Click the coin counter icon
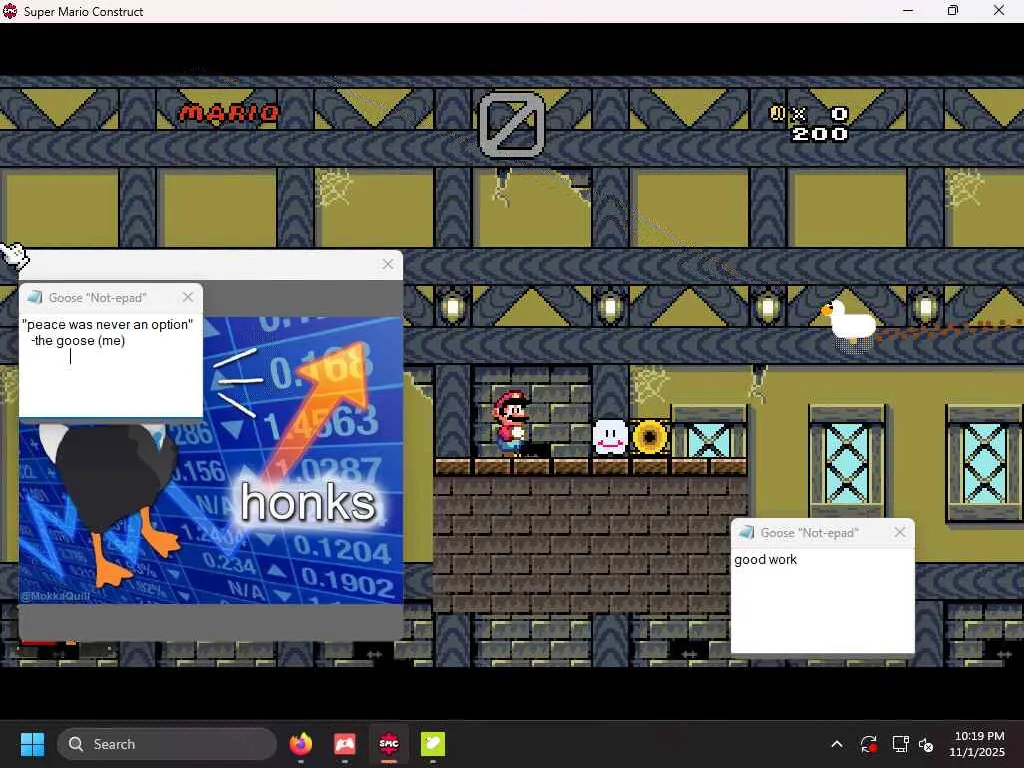 [x=777, y=113]
